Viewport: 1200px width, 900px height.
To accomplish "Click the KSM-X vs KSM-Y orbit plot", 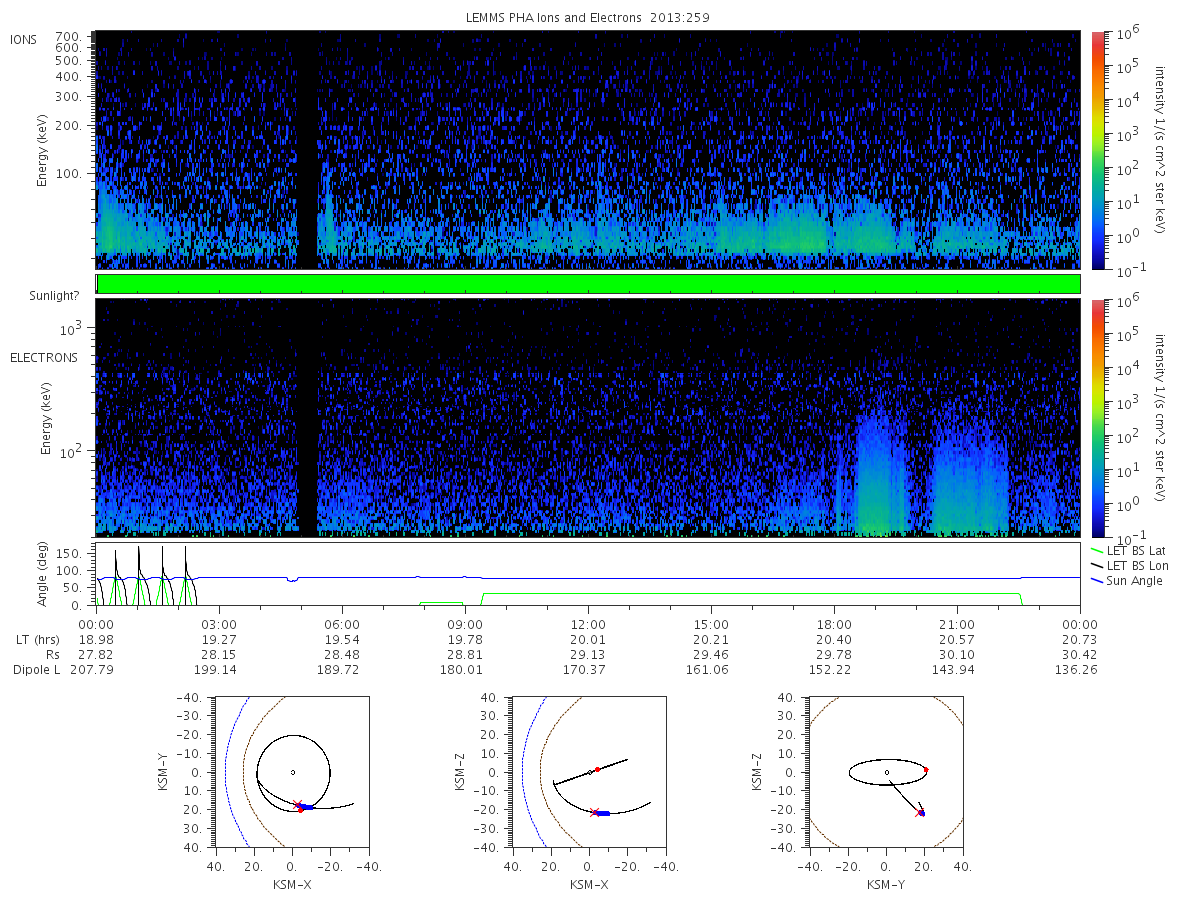I will tap(292, 772).
